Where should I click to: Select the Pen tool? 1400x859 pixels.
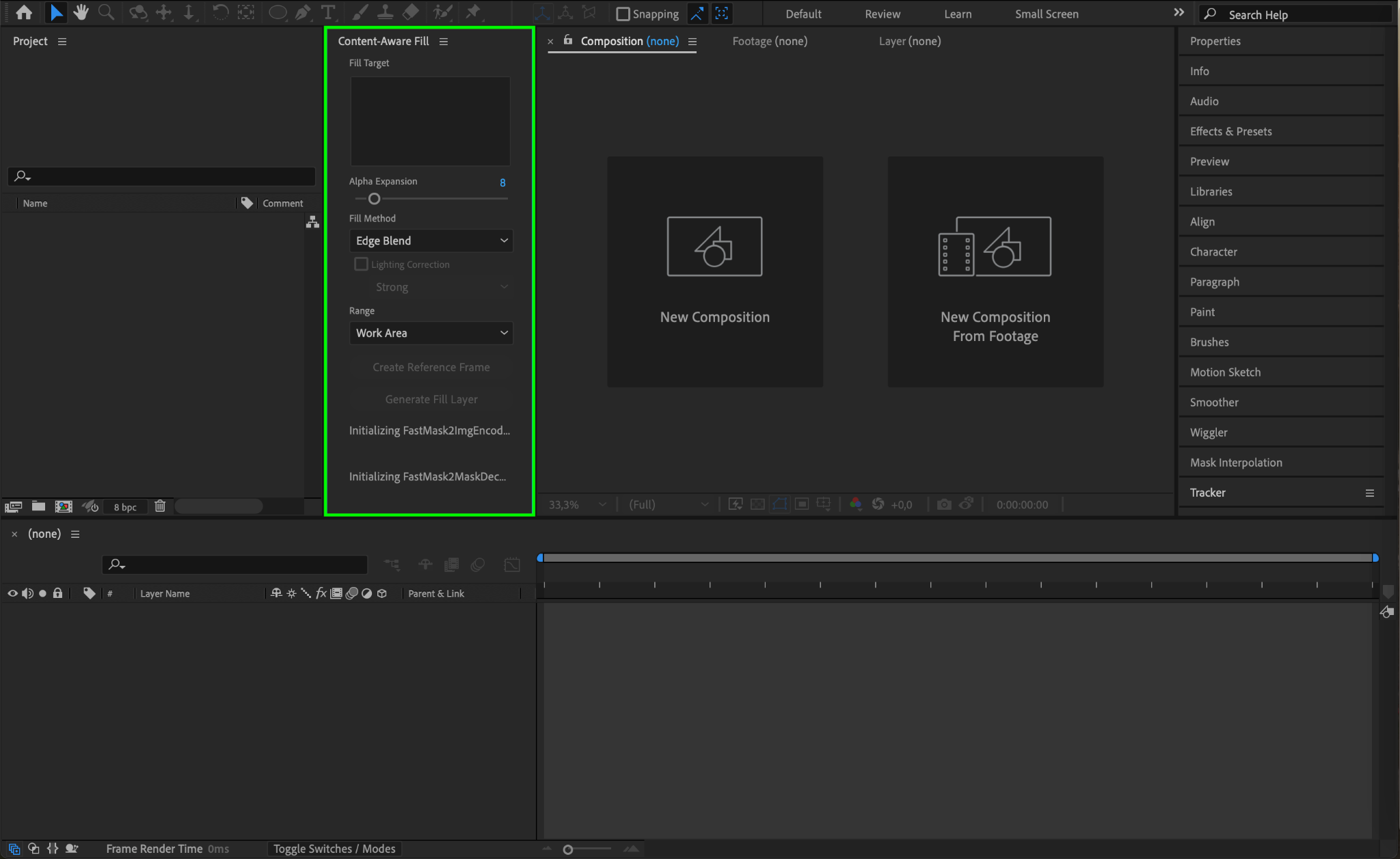(x=303, y=12)
